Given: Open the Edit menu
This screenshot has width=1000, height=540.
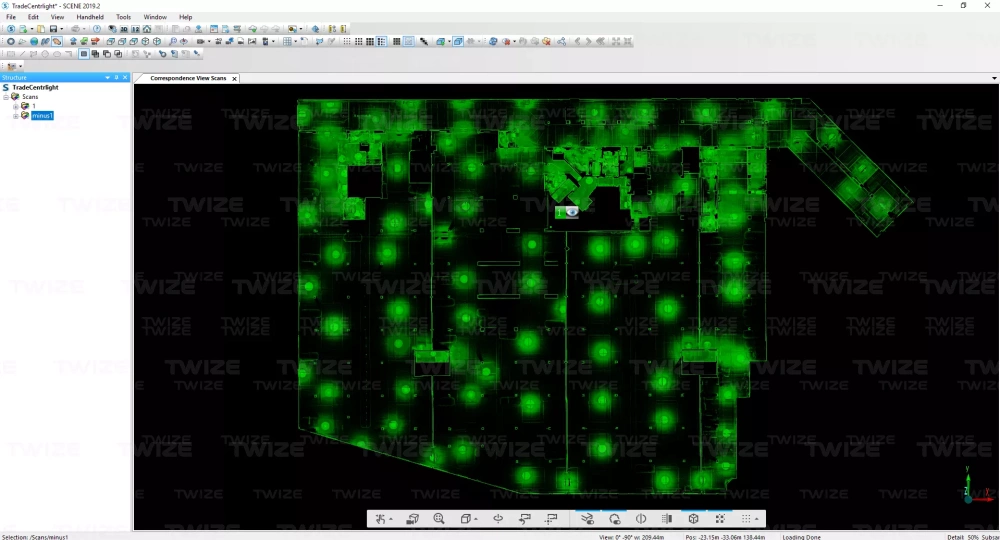Looking at the screenshot, I should point(33,17).
